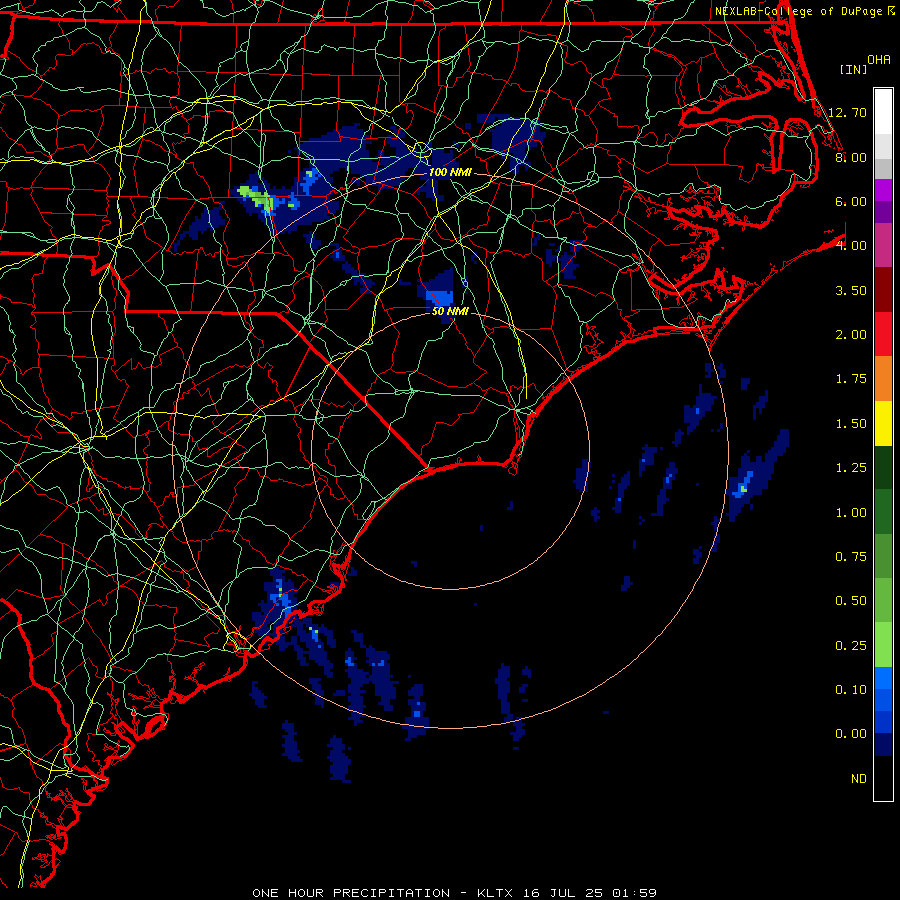Viewport: 900px width, 900px height.
Task: Click the ONE HOUR PRECIPITATION title text
Action: click(x=351, y=893)
